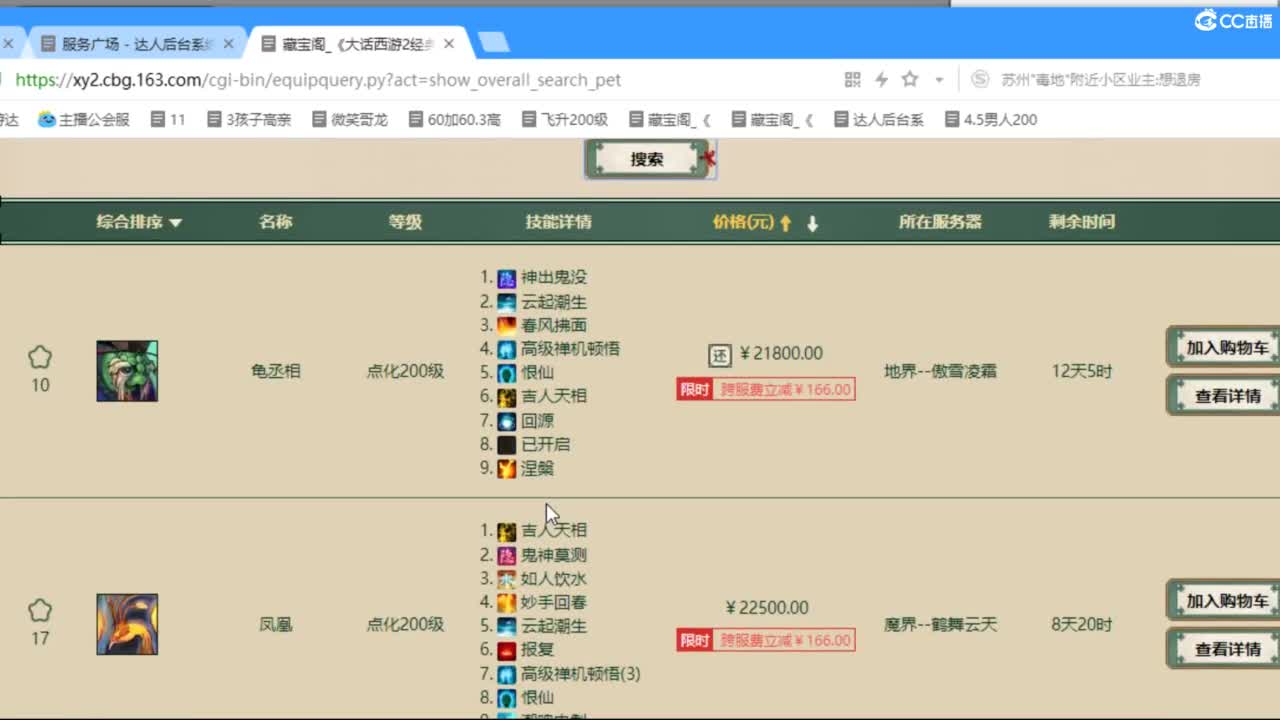The image size is (1280, 720).
Task: View 凤凰 details with 查看详情
Action: 1225,648
